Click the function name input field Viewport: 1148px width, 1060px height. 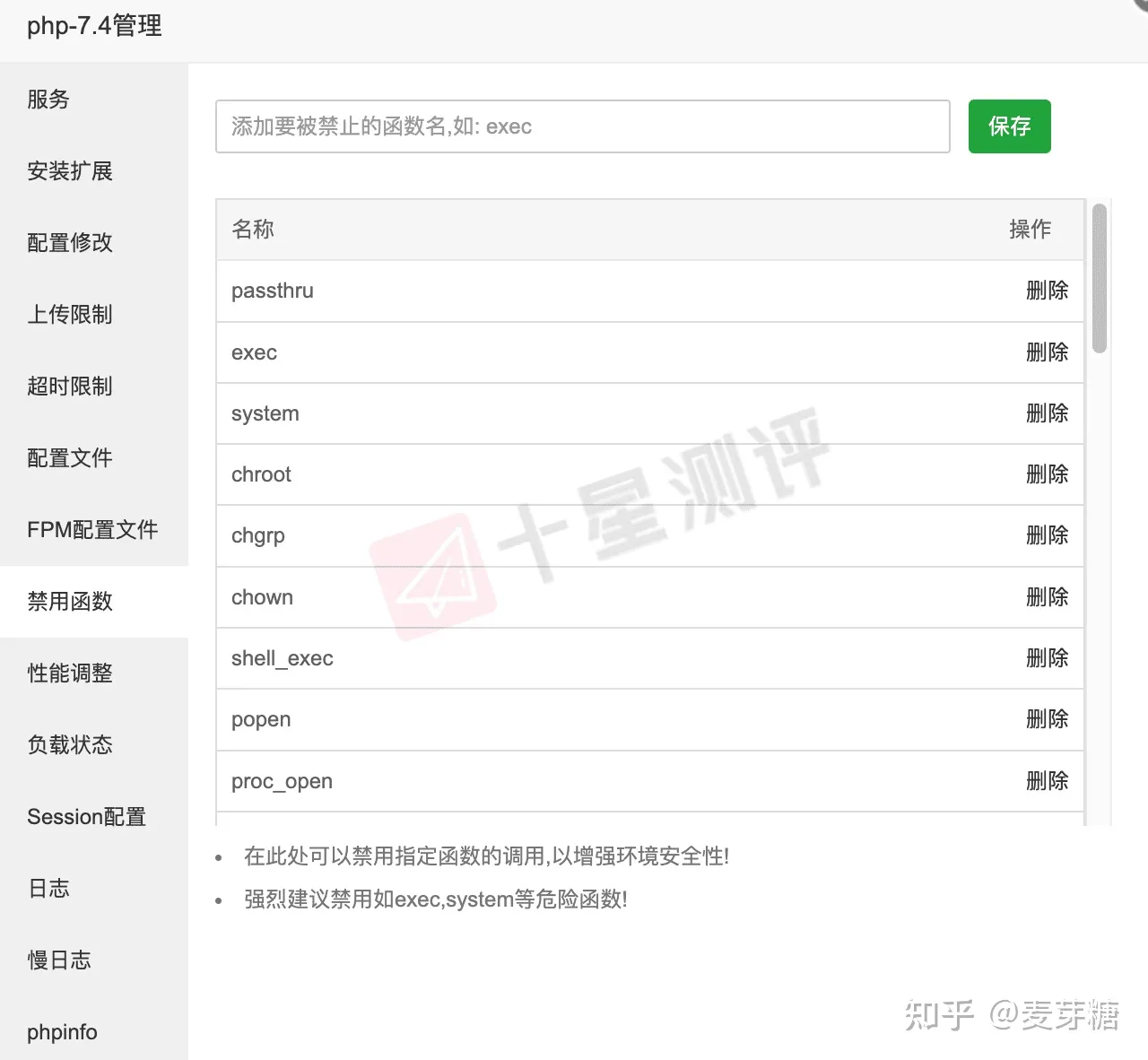point(583,126)
